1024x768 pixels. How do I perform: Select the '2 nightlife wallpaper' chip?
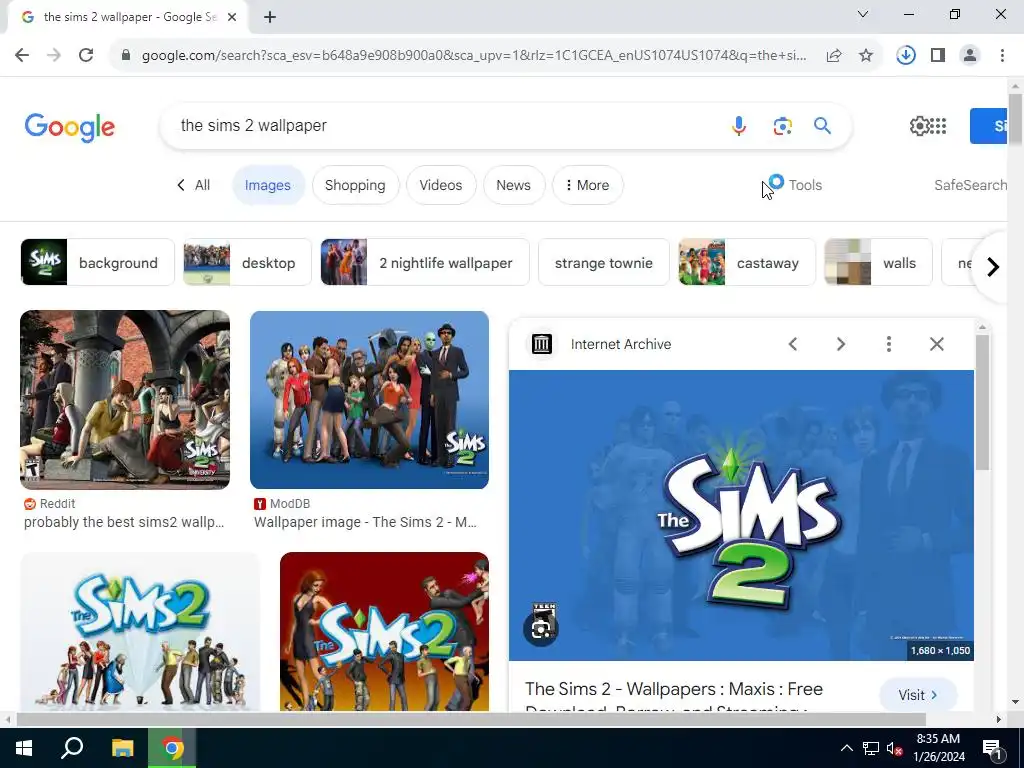pyautogui.click(x=424, y=263)
